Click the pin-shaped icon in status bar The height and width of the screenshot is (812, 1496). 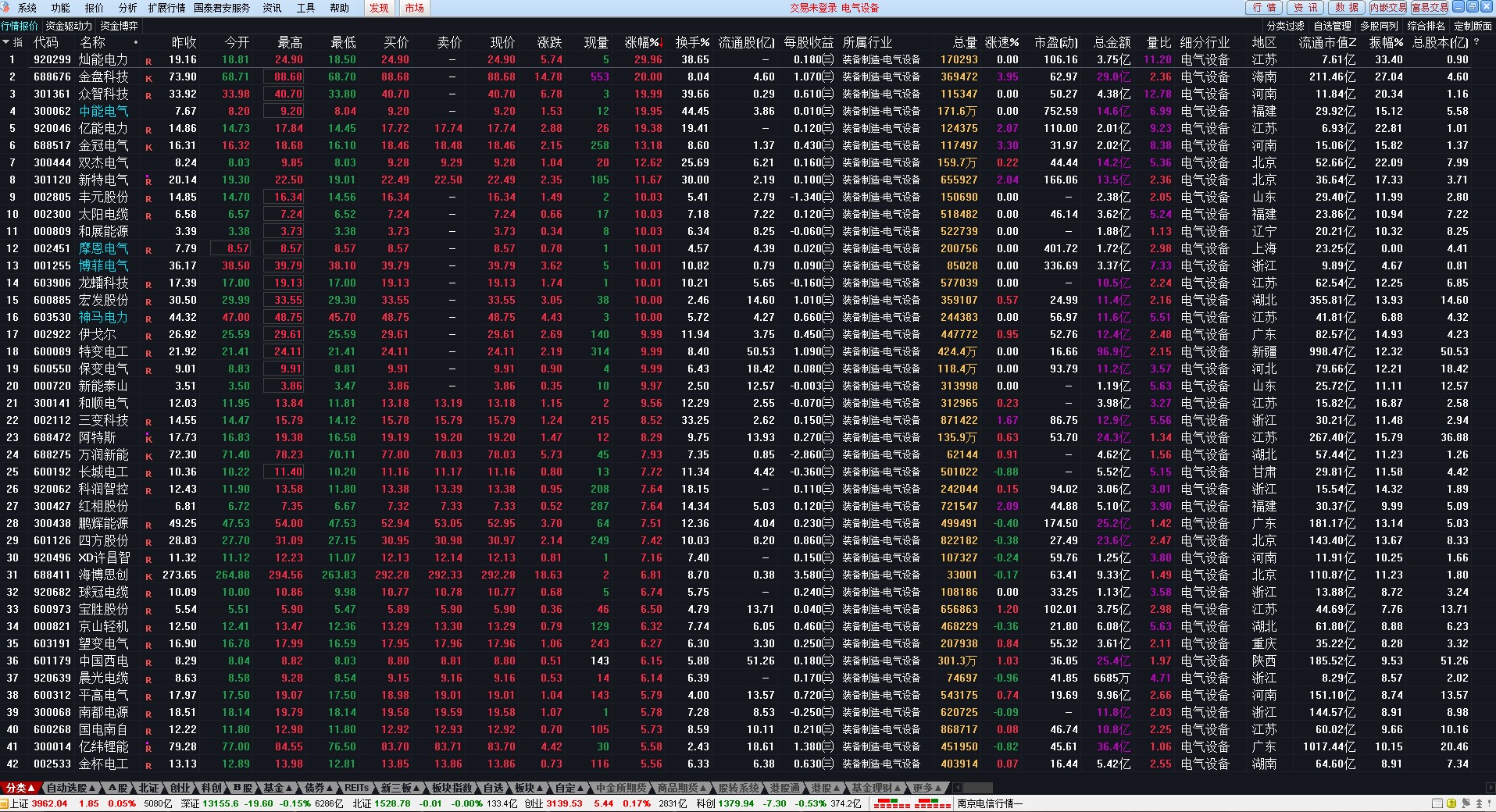click(x=1466, y=803)
